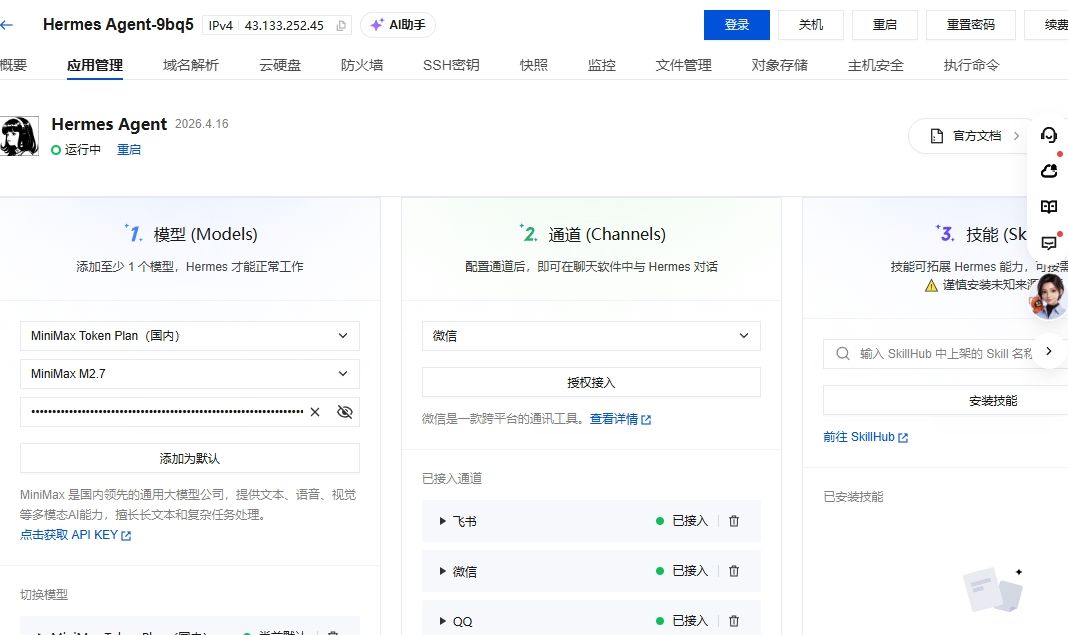Delete the QQ channel with trash icon

[x=734, y=621]
